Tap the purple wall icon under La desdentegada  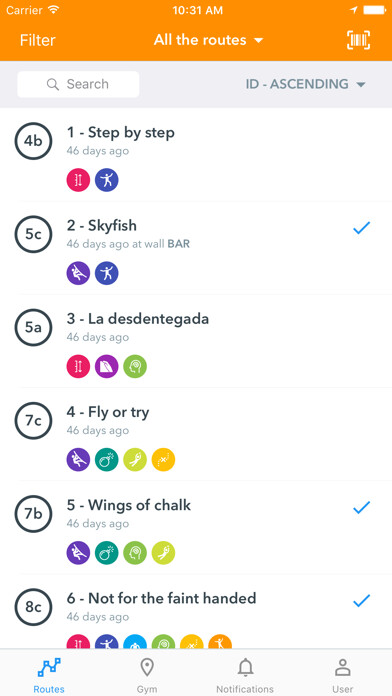click(x=107, y=366)
